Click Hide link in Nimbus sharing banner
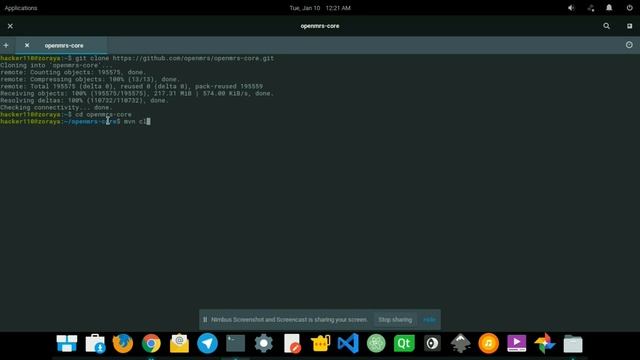This screenshot has height=360, width=640. pos(429,320)
